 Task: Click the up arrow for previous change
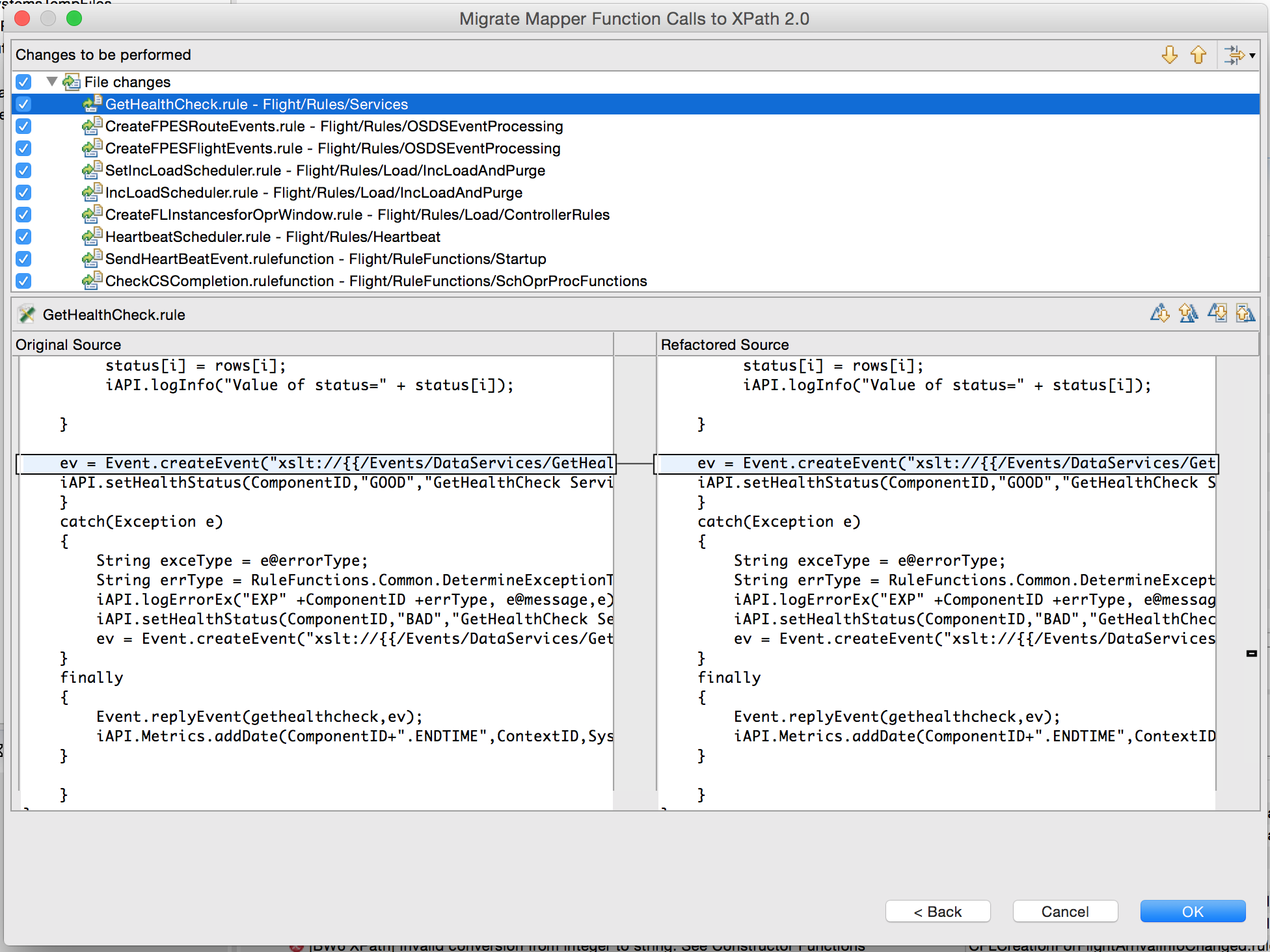(1198, 55)
